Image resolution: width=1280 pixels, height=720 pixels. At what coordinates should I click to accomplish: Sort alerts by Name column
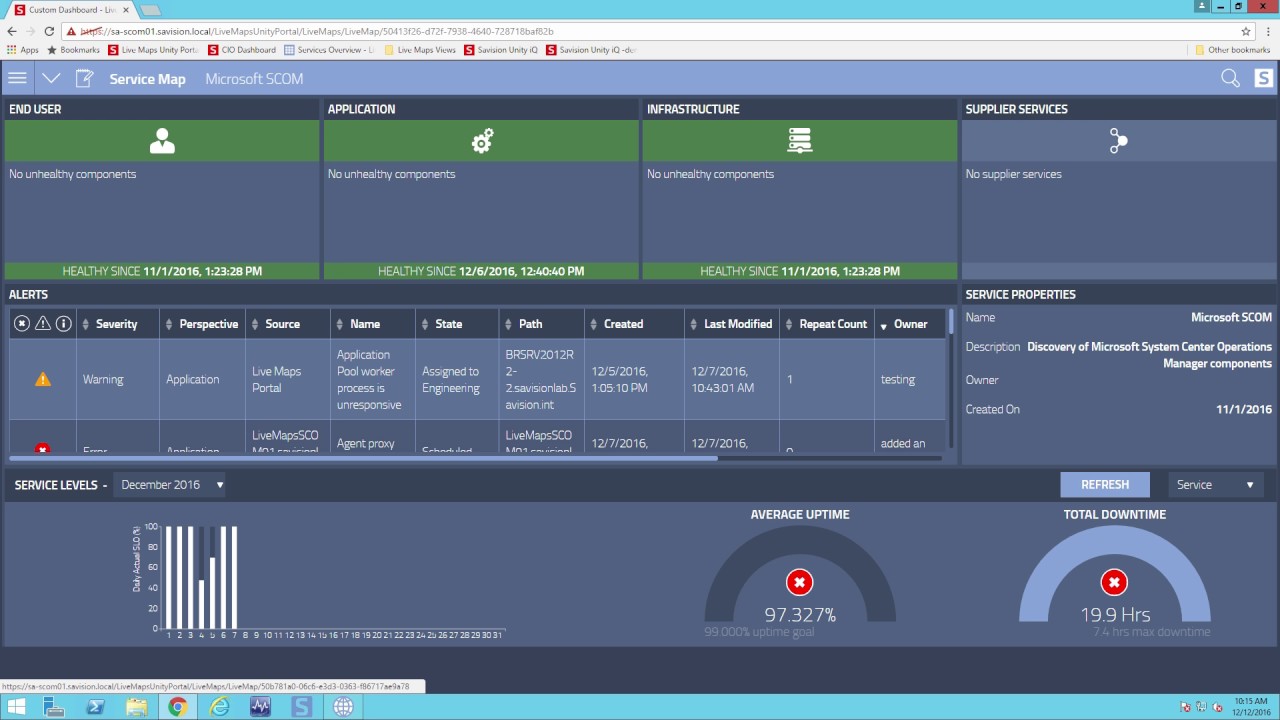[373, 324]
